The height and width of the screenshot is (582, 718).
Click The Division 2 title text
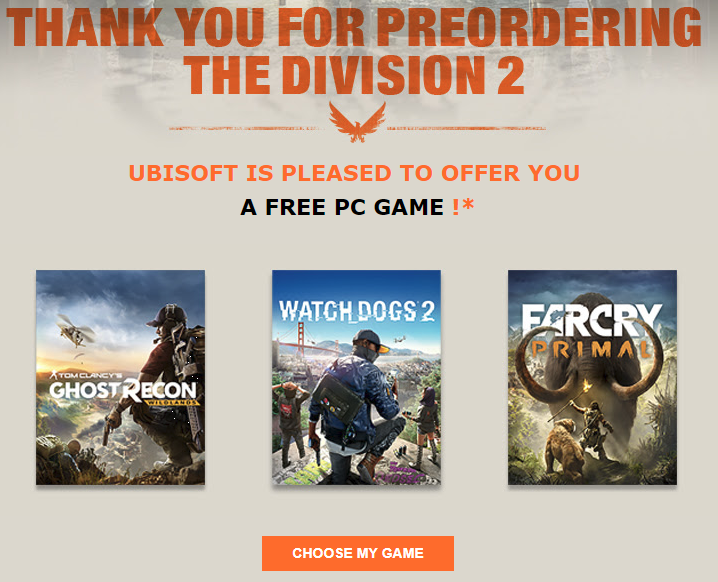point(354,75)
